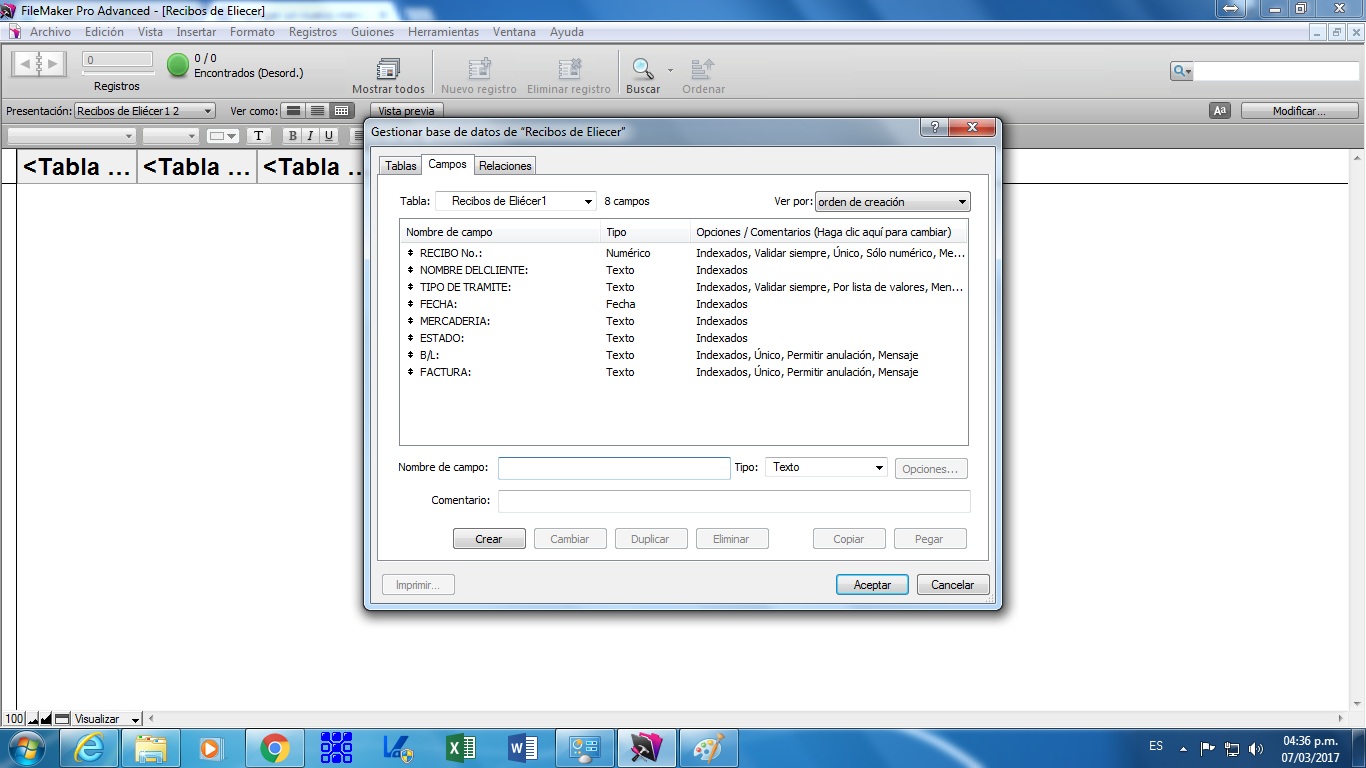The height and width of the screenshot is (768, 1366).
Task: Click the Cancelar button
Action: 953,585
